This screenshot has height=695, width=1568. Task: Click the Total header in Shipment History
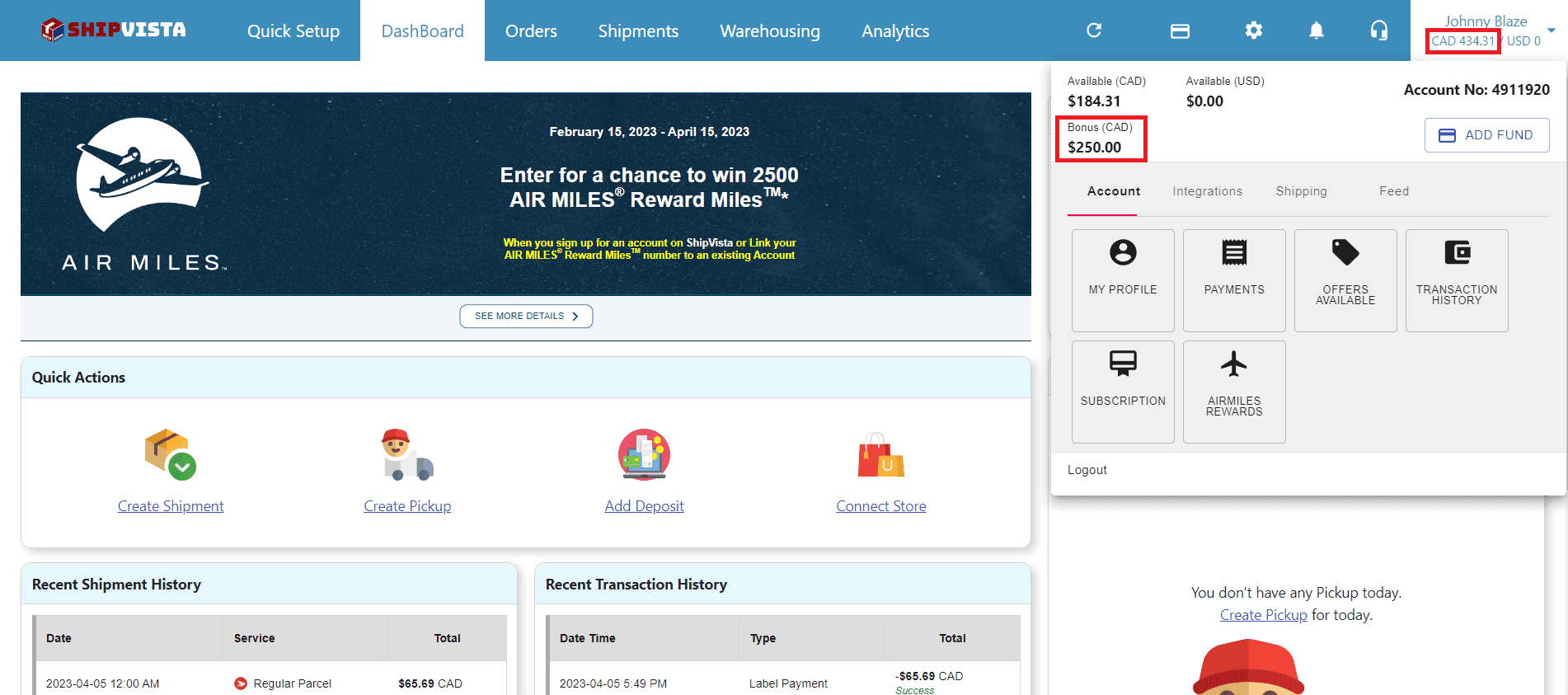pos(447,638)
